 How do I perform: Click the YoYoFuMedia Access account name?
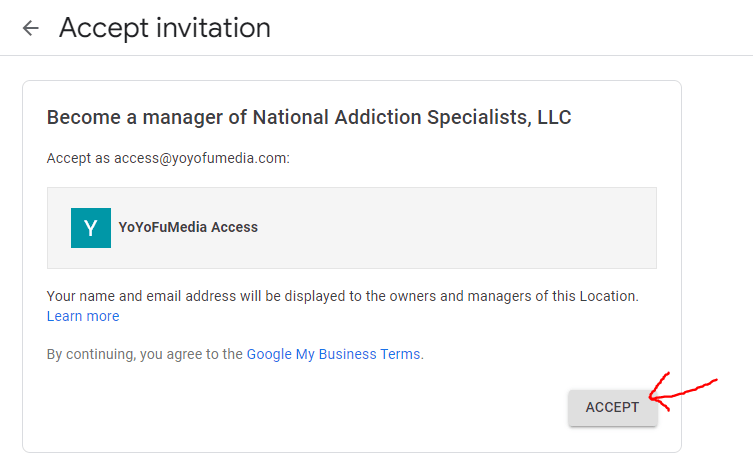click(188, 227)
